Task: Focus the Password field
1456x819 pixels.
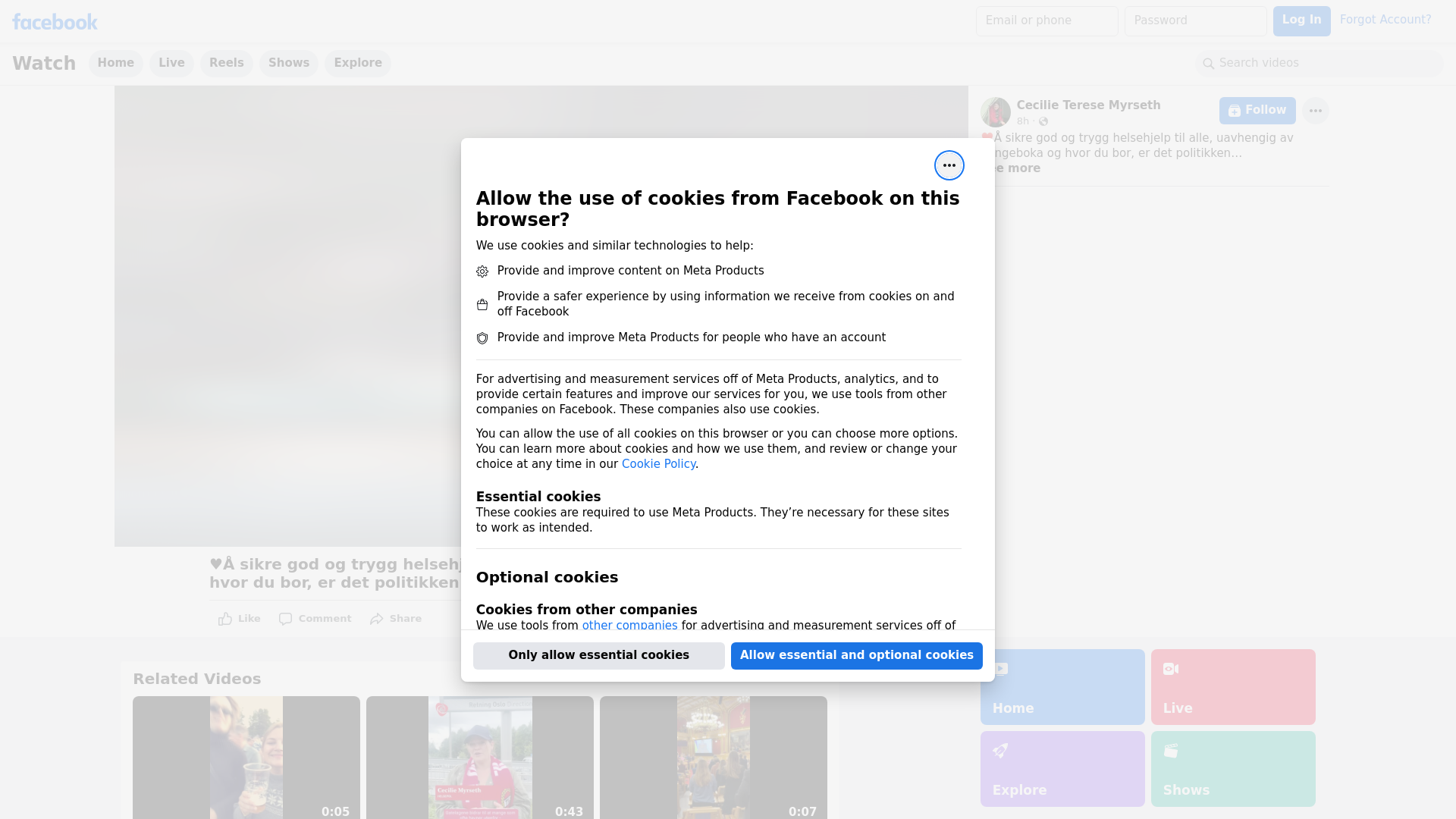Action: (1195, 21)
